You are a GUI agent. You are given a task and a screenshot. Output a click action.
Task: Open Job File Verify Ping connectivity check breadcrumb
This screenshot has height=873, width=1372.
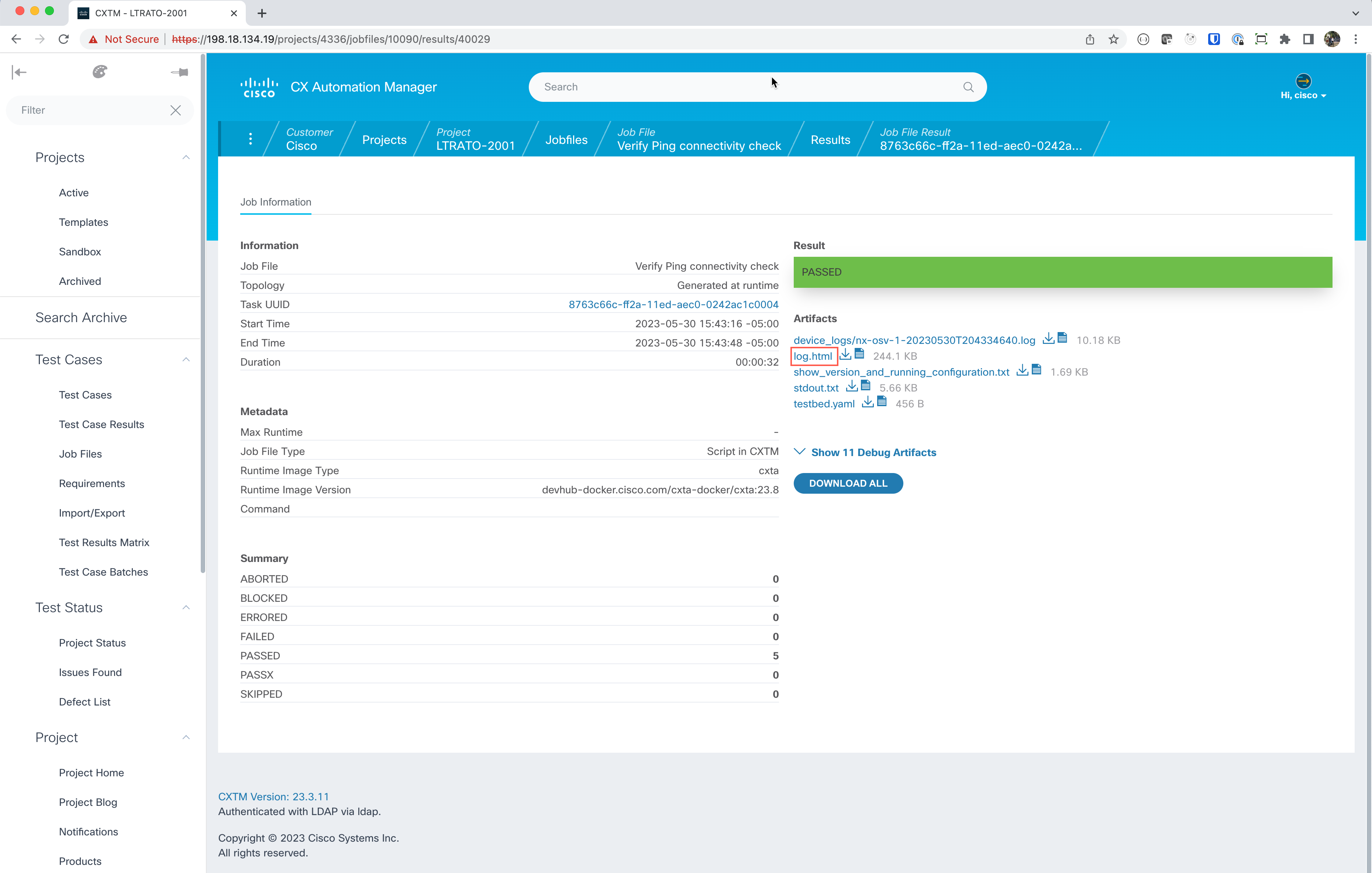click(699, 138)
